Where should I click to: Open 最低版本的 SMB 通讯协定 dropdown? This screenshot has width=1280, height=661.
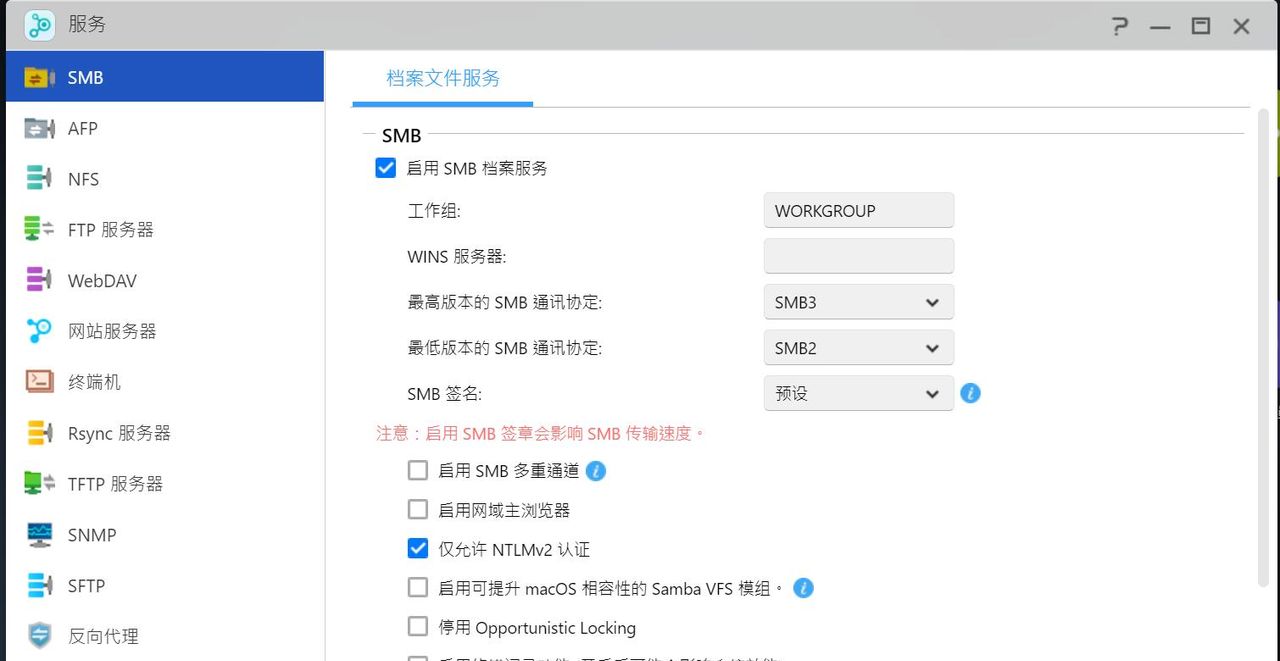tap(858, 348)
